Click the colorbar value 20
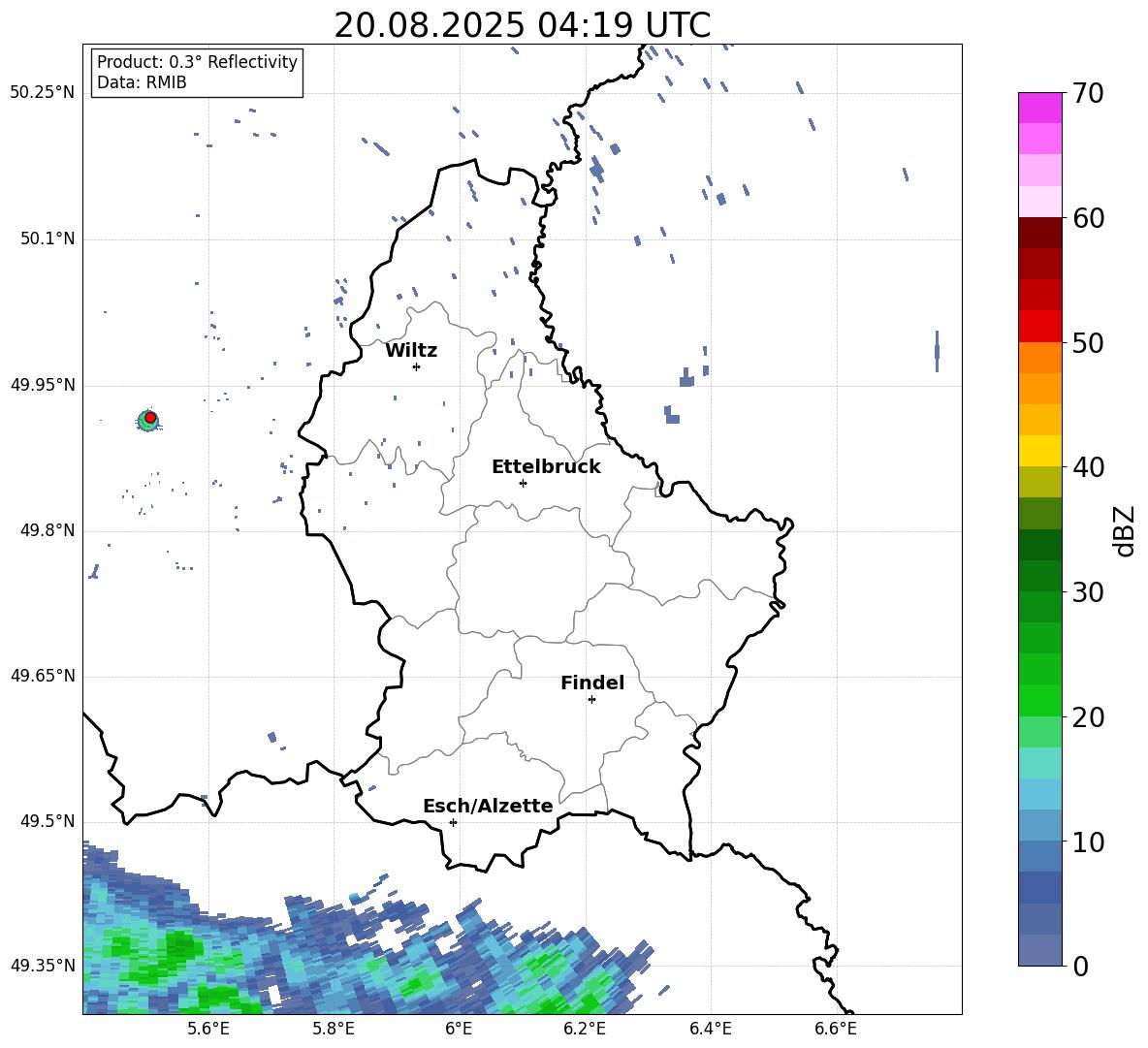 [1089, 716]
